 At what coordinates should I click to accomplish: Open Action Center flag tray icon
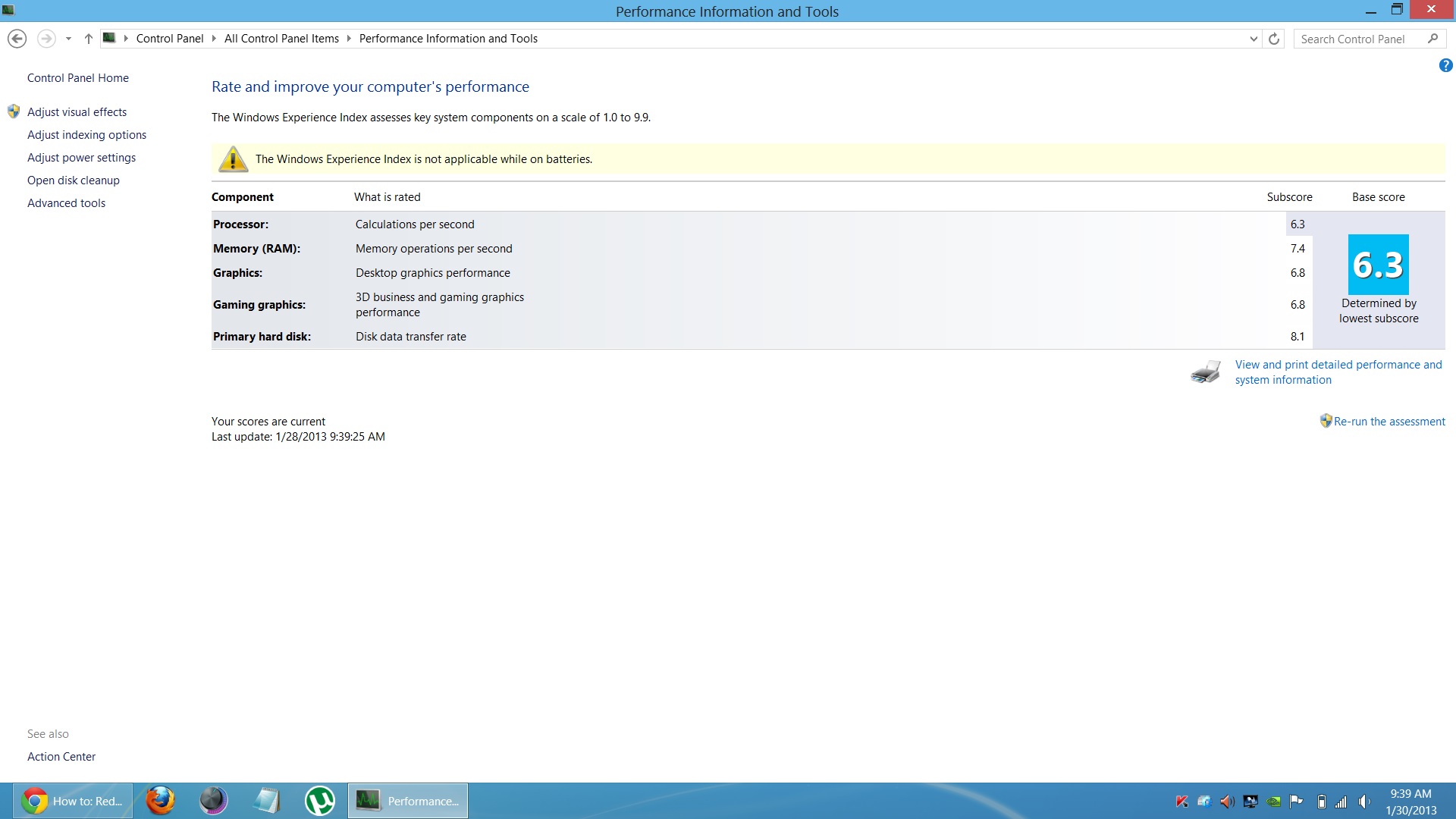coord(1296,802)
